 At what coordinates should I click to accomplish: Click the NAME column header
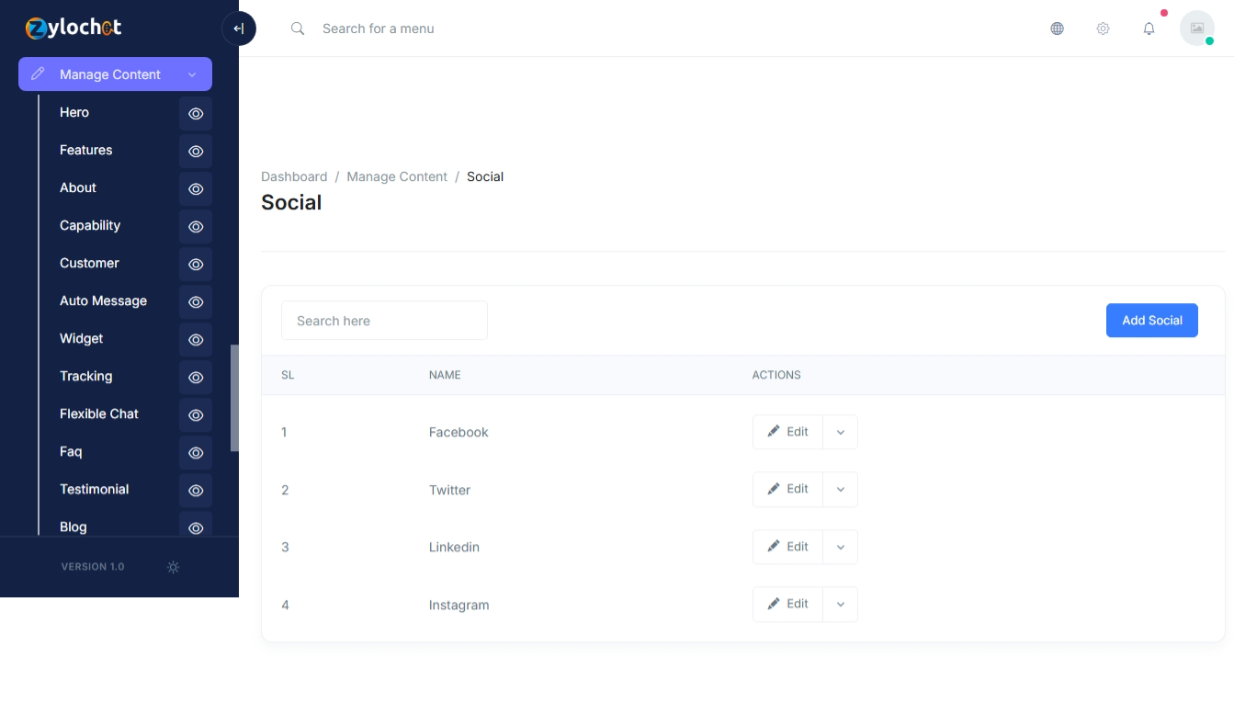[x=445, y=375]
